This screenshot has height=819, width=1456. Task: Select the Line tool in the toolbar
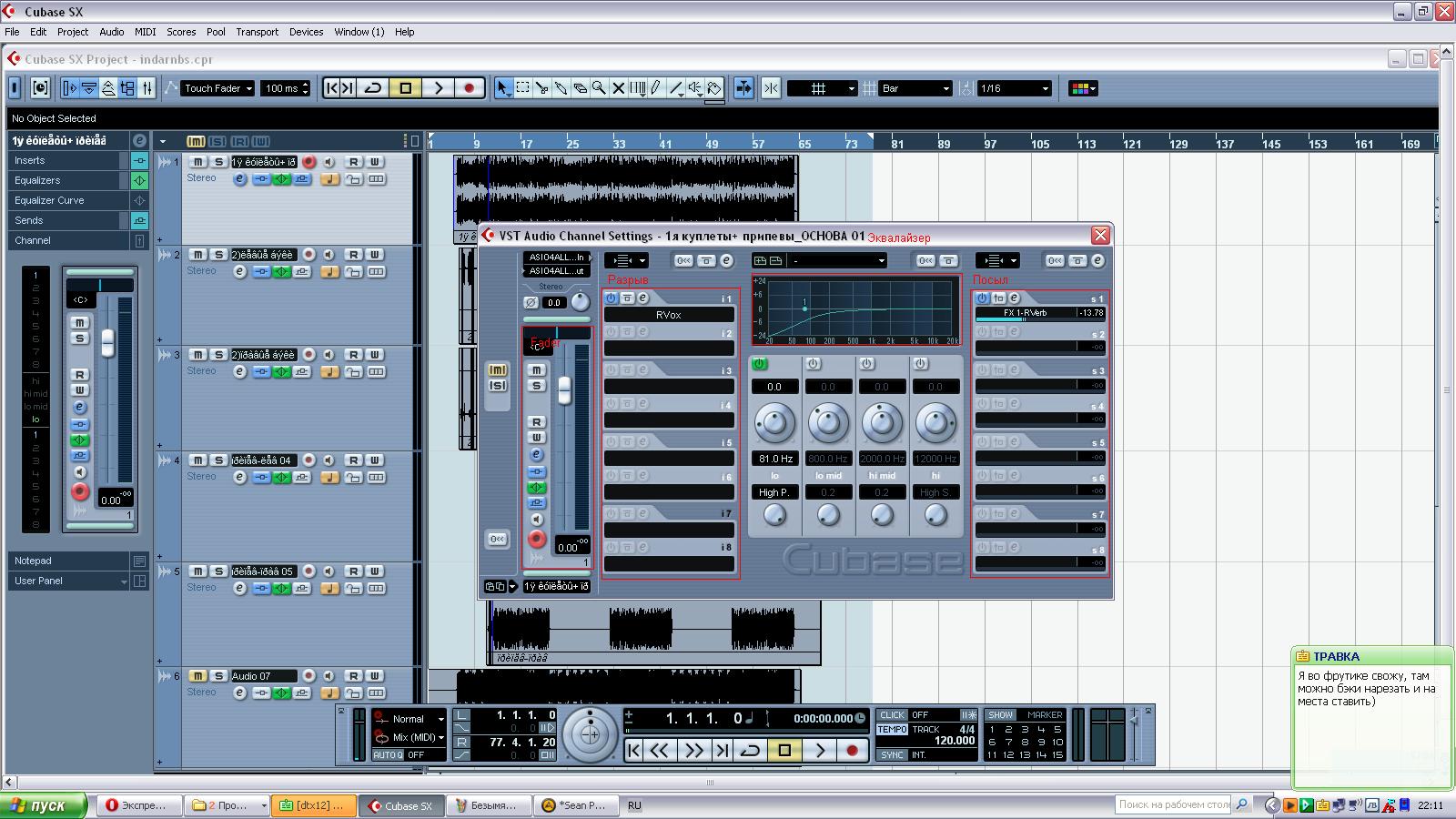[676, 88]
